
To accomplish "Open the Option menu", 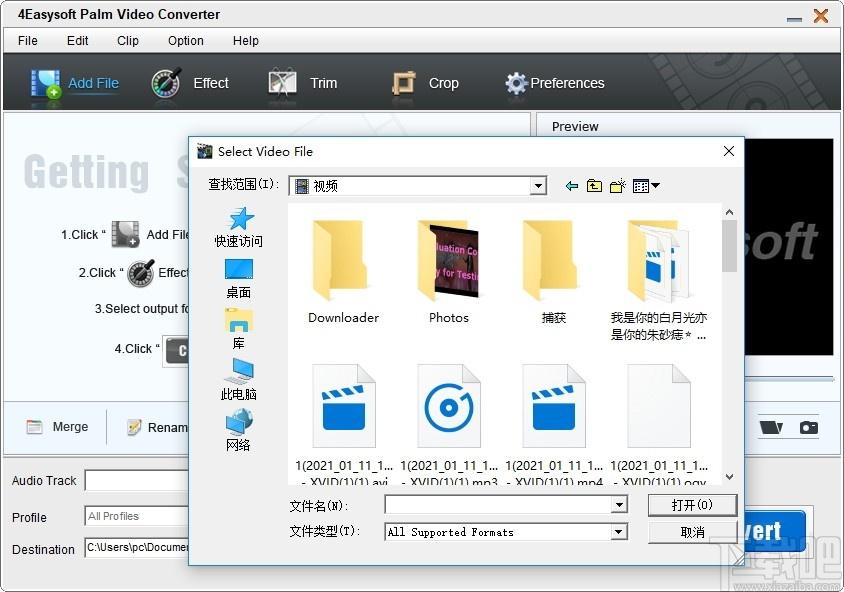I will pyautogui.click(x=186, y=41).
